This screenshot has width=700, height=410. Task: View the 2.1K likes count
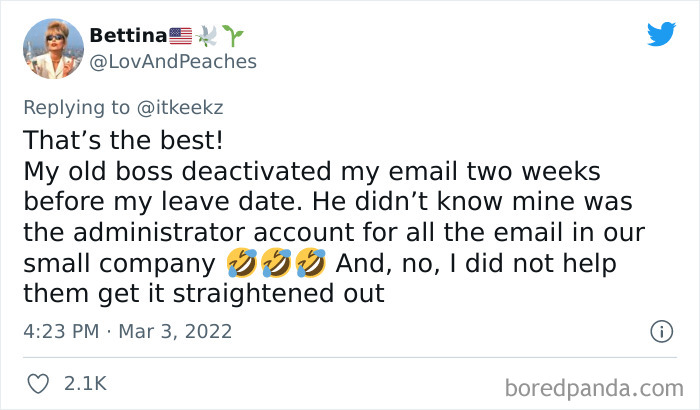(x=86, y=383)
